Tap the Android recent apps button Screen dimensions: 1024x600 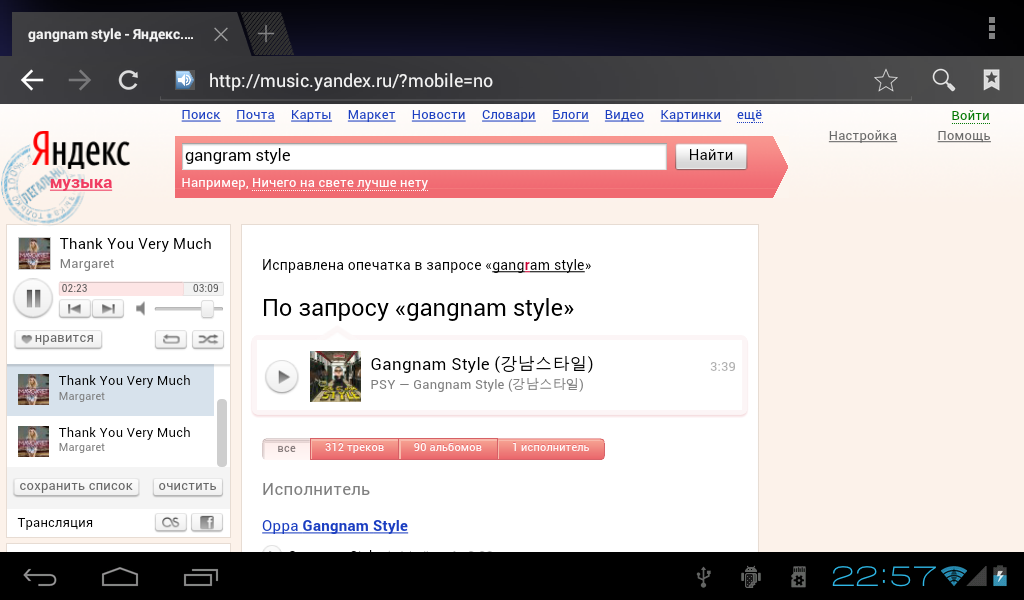click(x=200, y=576)
